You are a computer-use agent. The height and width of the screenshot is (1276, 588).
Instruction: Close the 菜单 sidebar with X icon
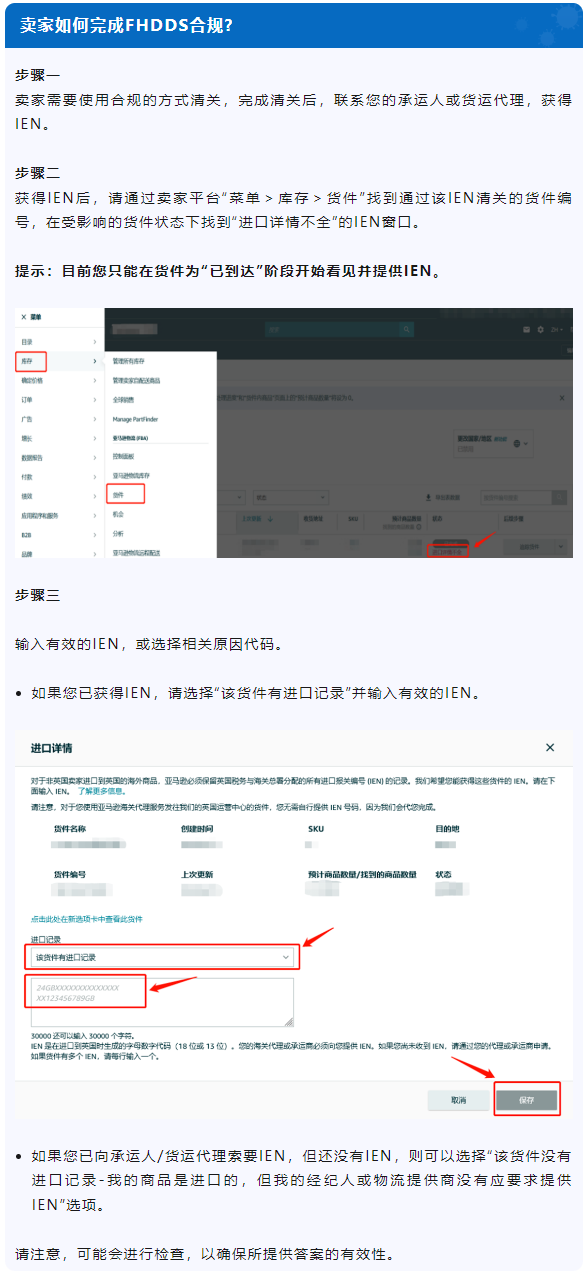pos(23,316)
